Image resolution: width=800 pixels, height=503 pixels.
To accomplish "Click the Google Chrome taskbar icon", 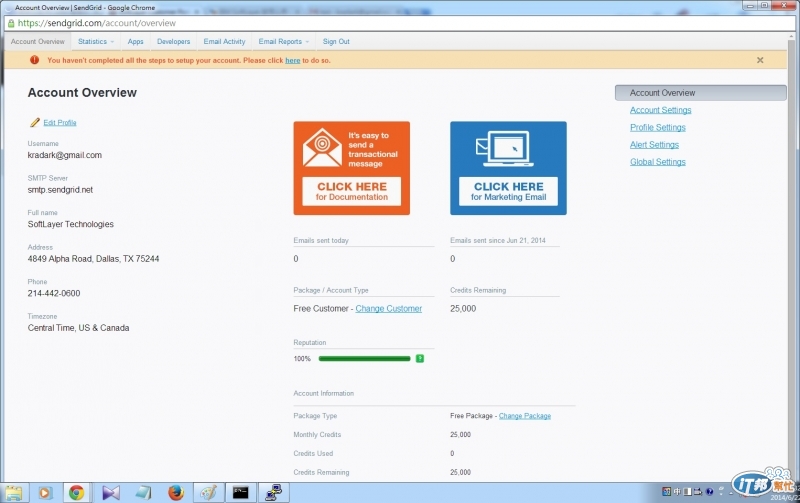I will point(77,493).
